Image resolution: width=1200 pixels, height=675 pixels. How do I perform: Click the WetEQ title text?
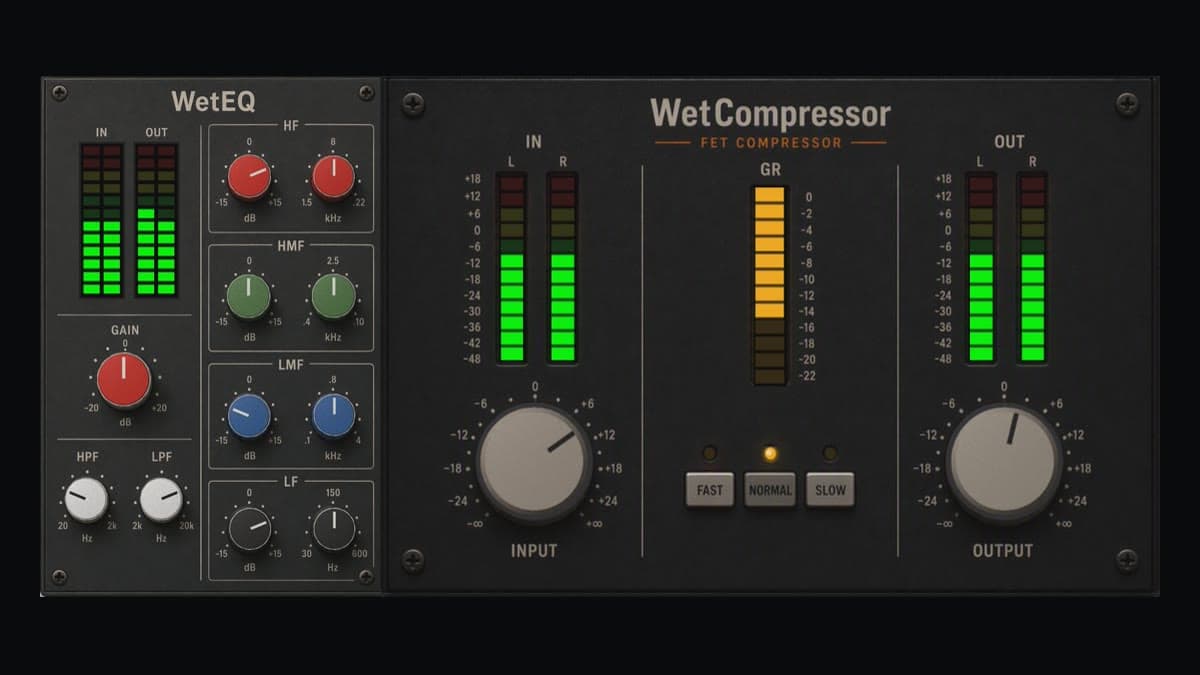click(x=213, y=101)
